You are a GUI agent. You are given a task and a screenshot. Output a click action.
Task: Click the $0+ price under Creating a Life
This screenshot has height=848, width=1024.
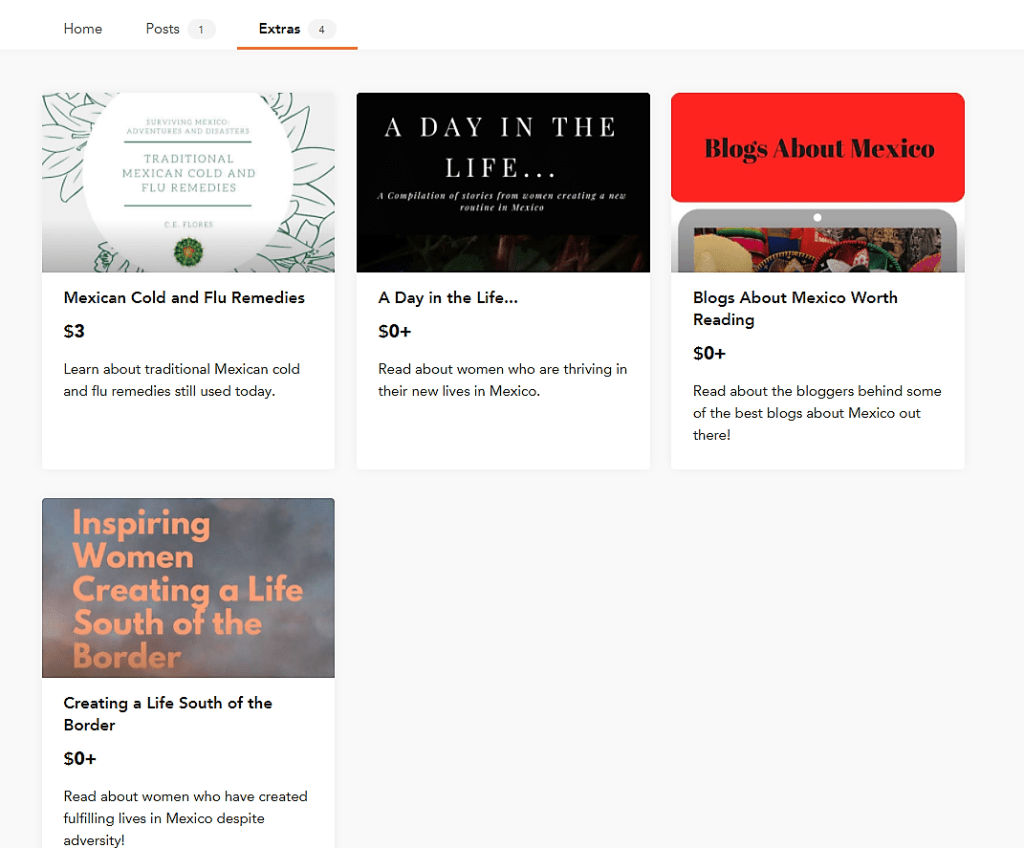[80, 759]
